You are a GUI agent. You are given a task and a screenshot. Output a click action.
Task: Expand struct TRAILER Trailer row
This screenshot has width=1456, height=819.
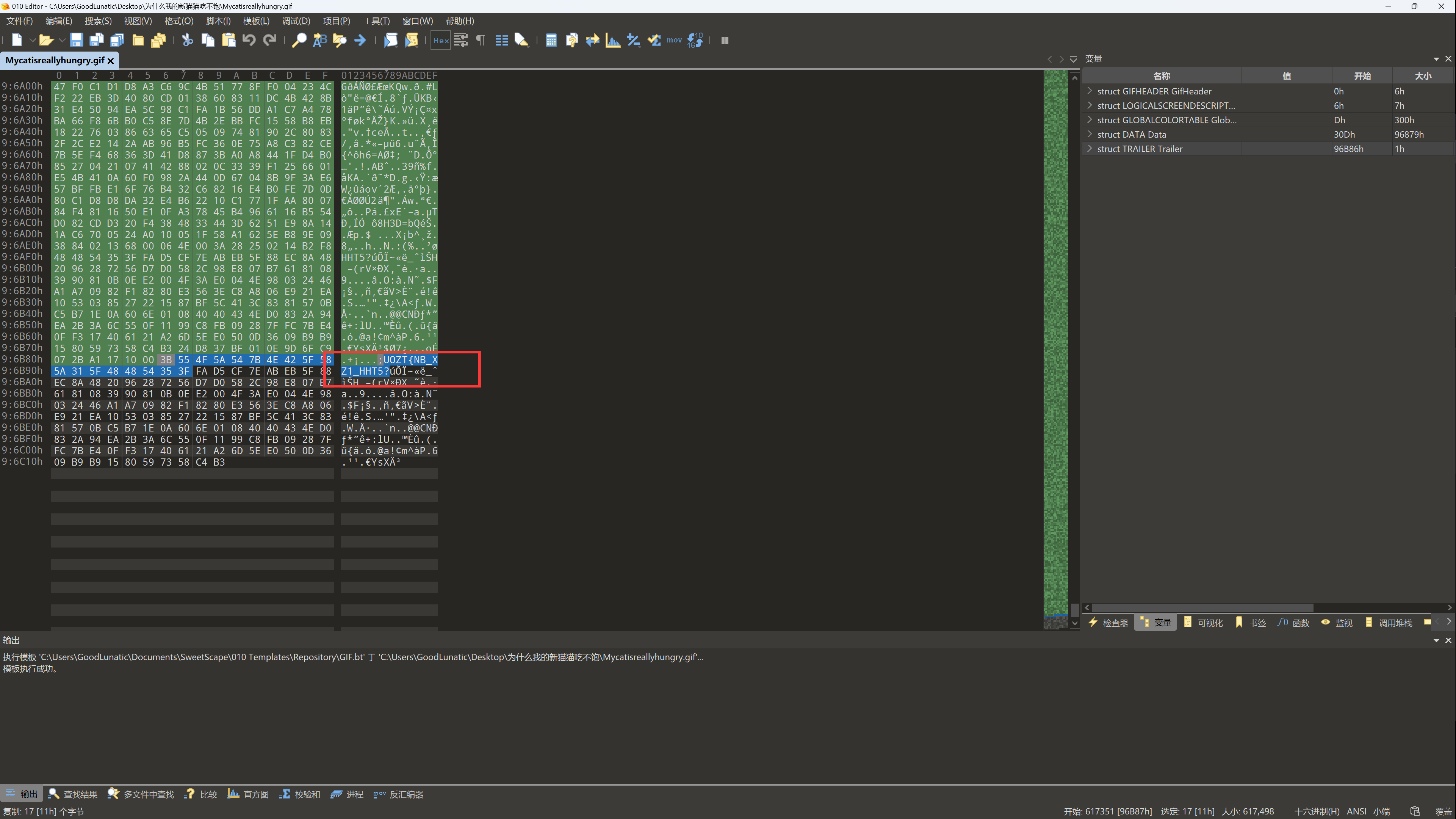(1089, 149)
